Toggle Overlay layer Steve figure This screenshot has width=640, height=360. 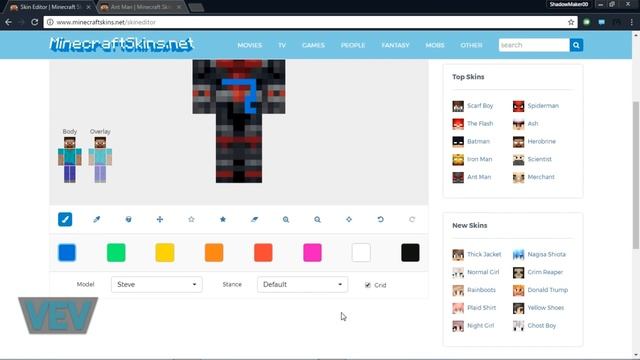click(x=100, y=160)
